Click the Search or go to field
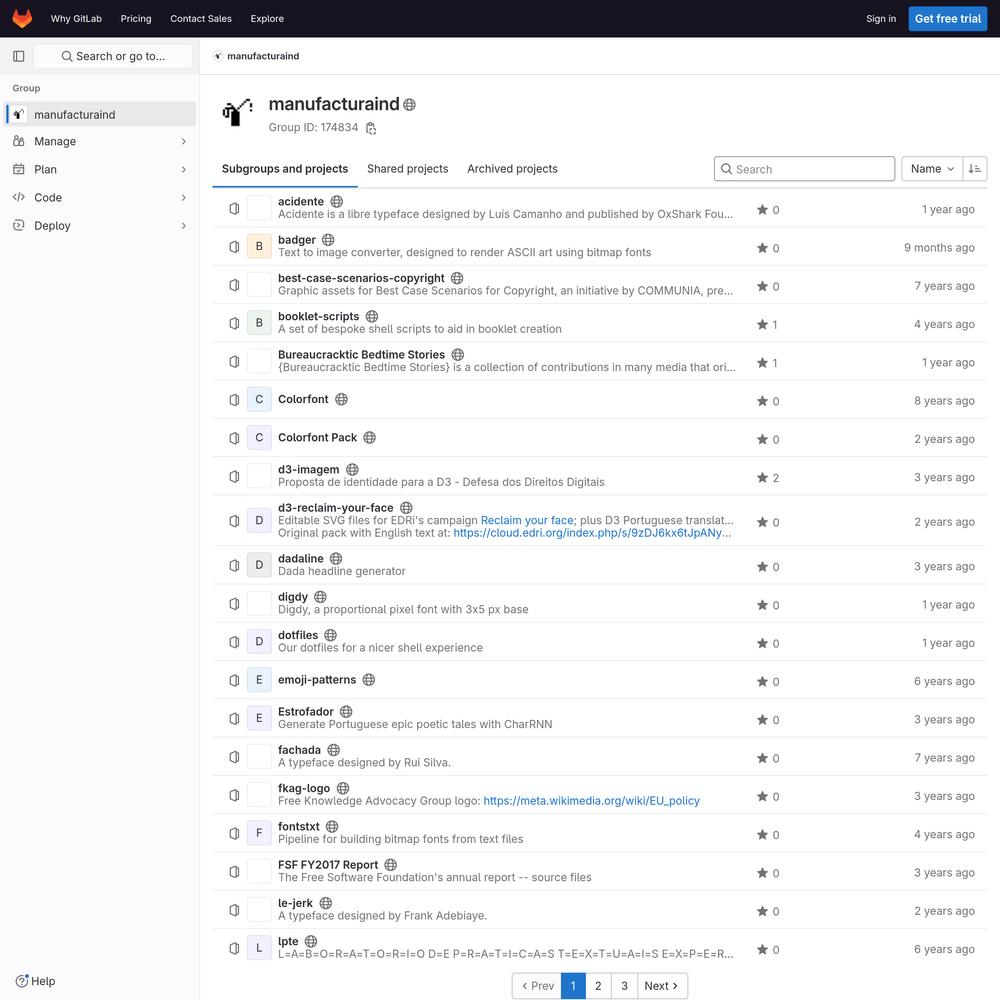The height and width of the screenshot is (1000, 1000). (x=113, y=56)
